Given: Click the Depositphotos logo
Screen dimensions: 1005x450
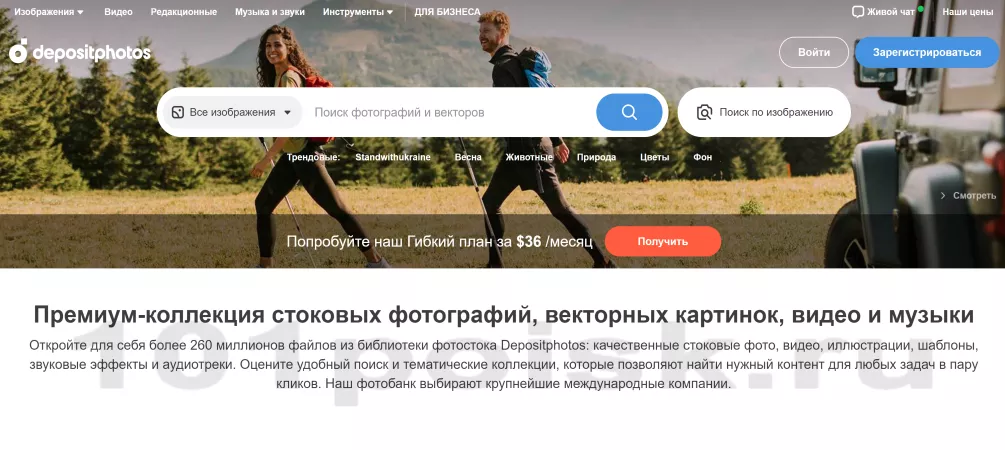Looking at the screenshot, I should click(x=80, y=52).
